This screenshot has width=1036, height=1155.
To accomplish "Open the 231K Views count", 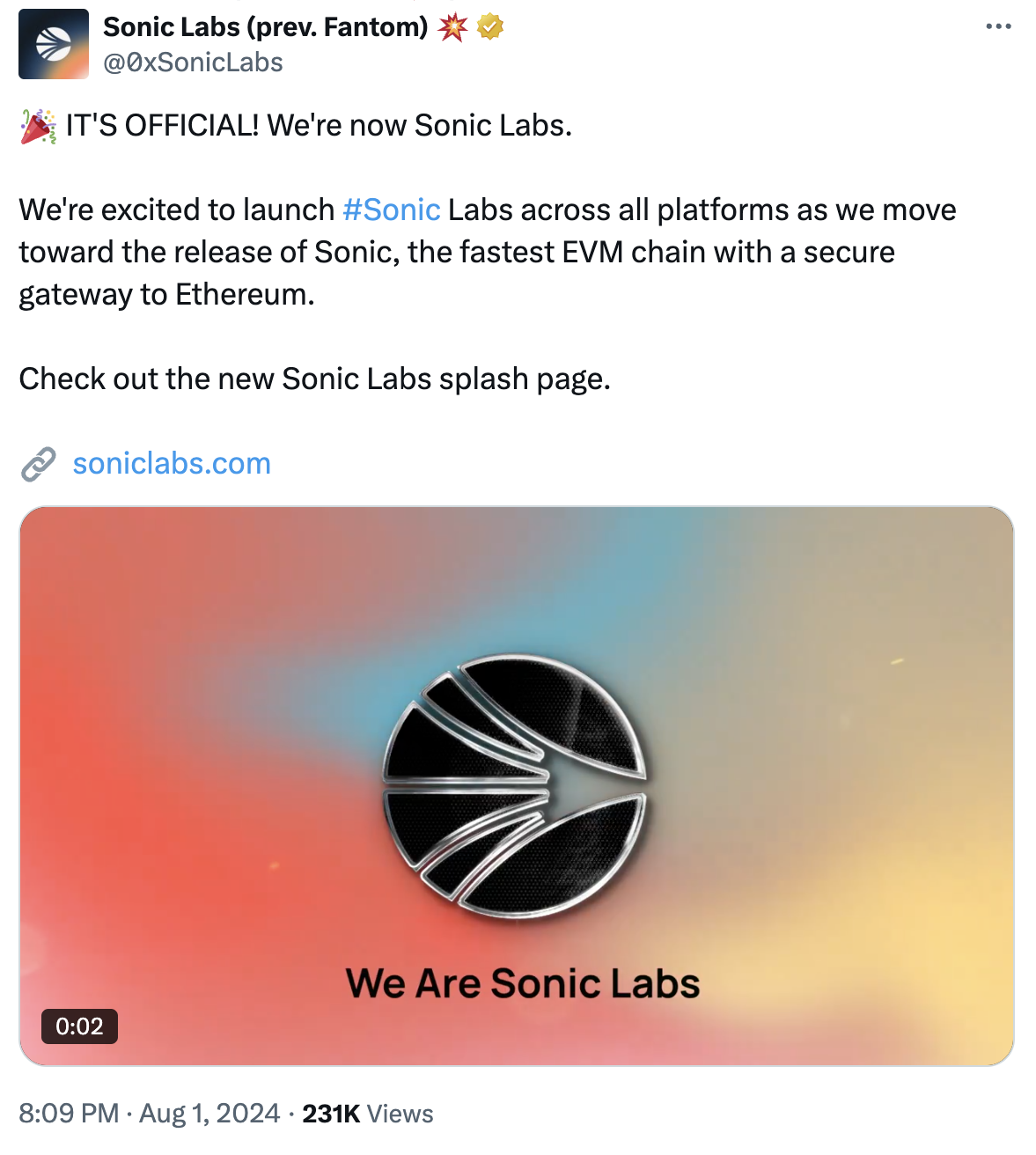I will coord(367,1114).
